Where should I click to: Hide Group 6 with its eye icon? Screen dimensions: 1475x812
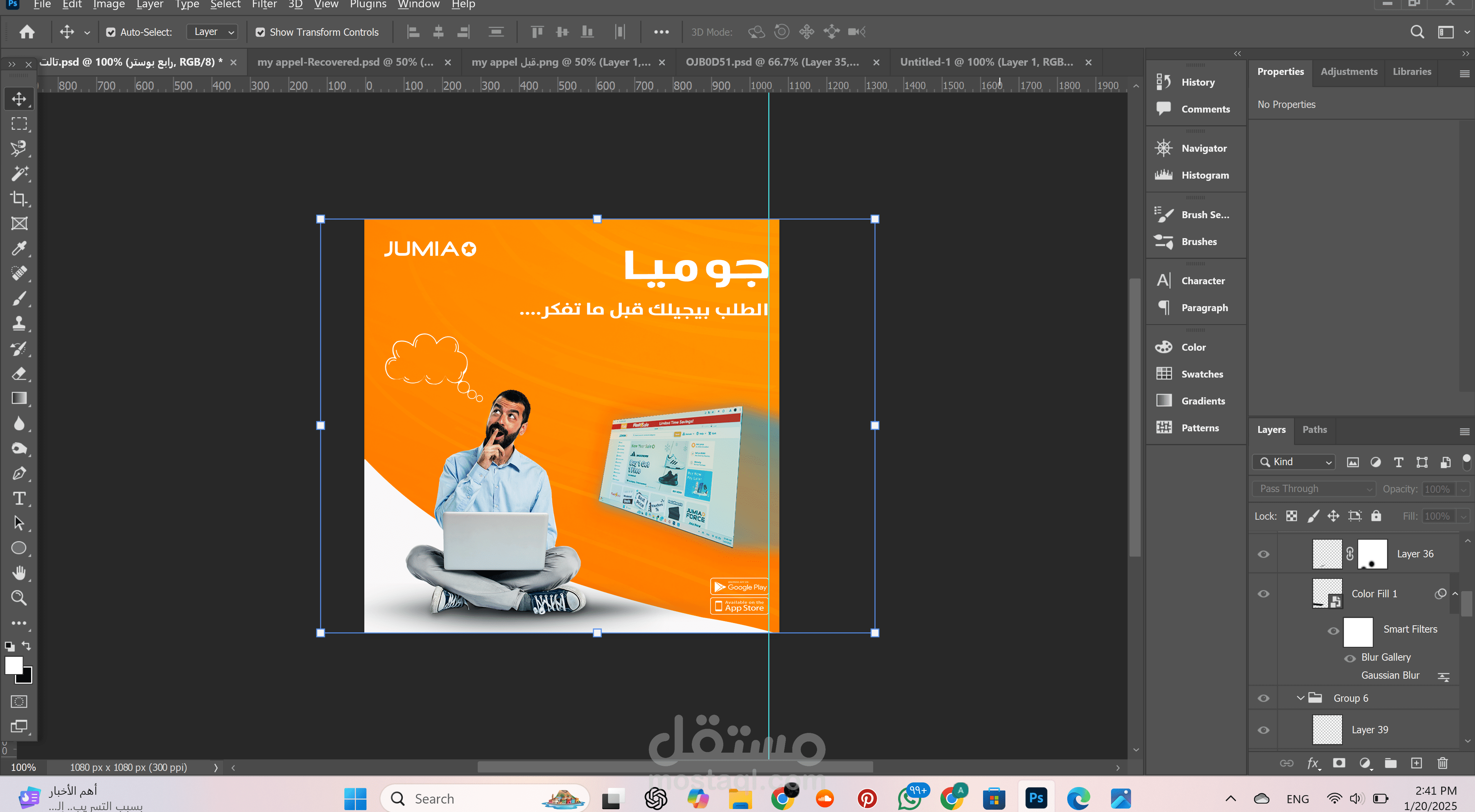1264,698
